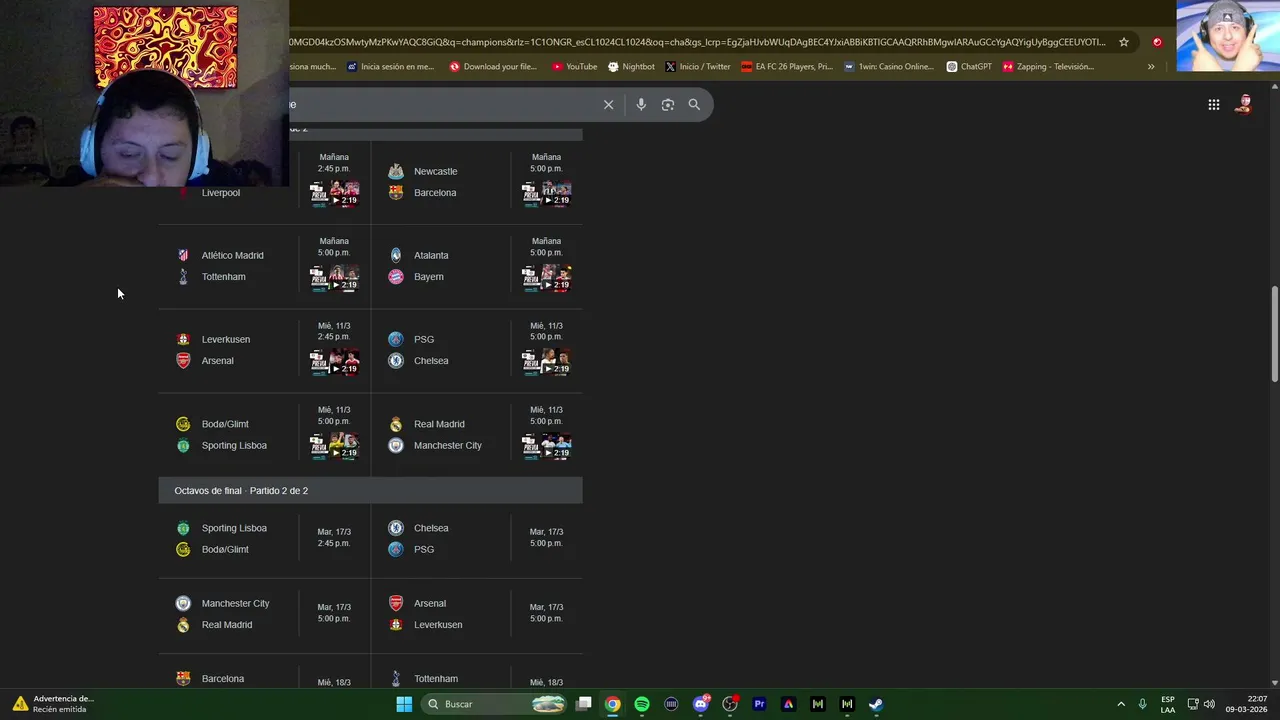The image size is (1280, 720).
Task: Select Bayern team name
Action: [x=428, y=276]
